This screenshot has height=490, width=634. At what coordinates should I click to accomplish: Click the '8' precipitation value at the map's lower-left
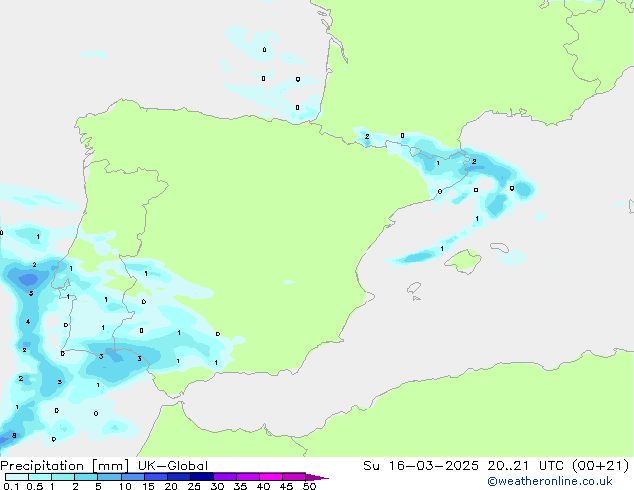[14, 435]
